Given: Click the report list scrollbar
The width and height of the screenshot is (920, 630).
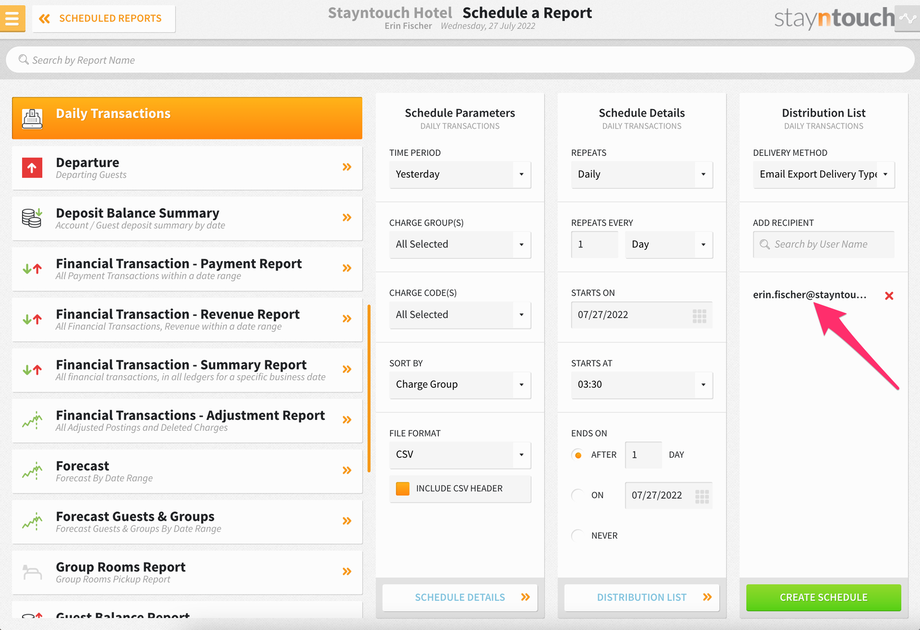Looking at the screenshot, I should 369,388.
